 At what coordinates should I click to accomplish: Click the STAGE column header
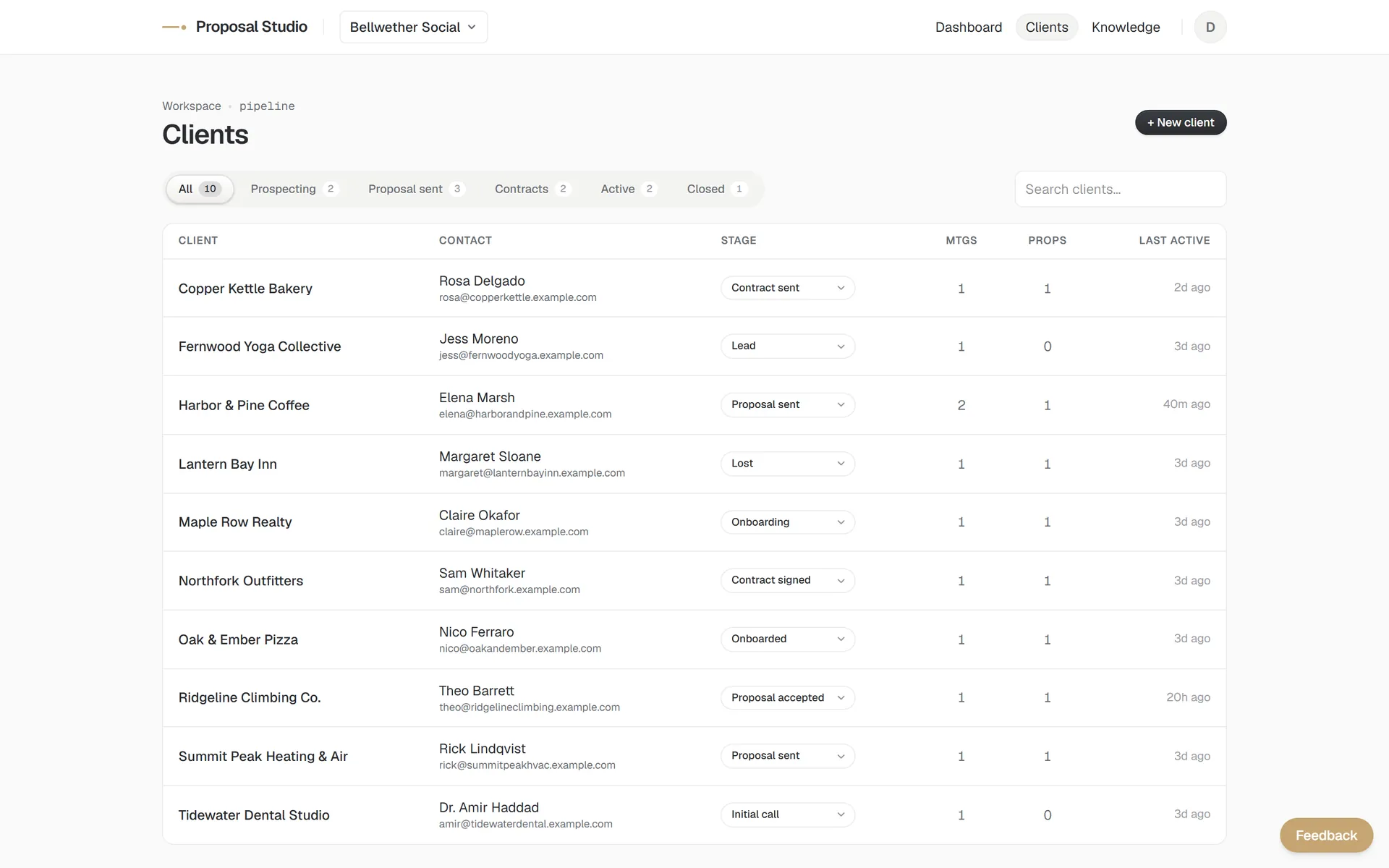pyautogui.click(x=739, y=240)
